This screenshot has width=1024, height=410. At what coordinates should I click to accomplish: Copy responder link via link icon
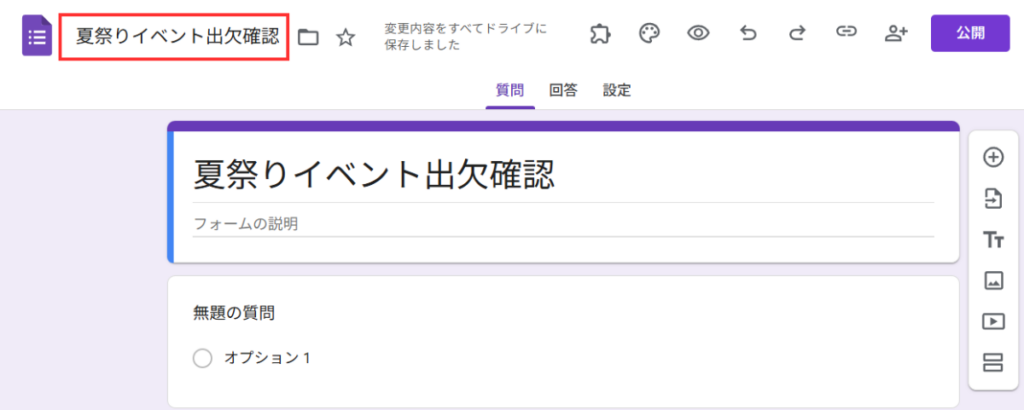point(846,33)
